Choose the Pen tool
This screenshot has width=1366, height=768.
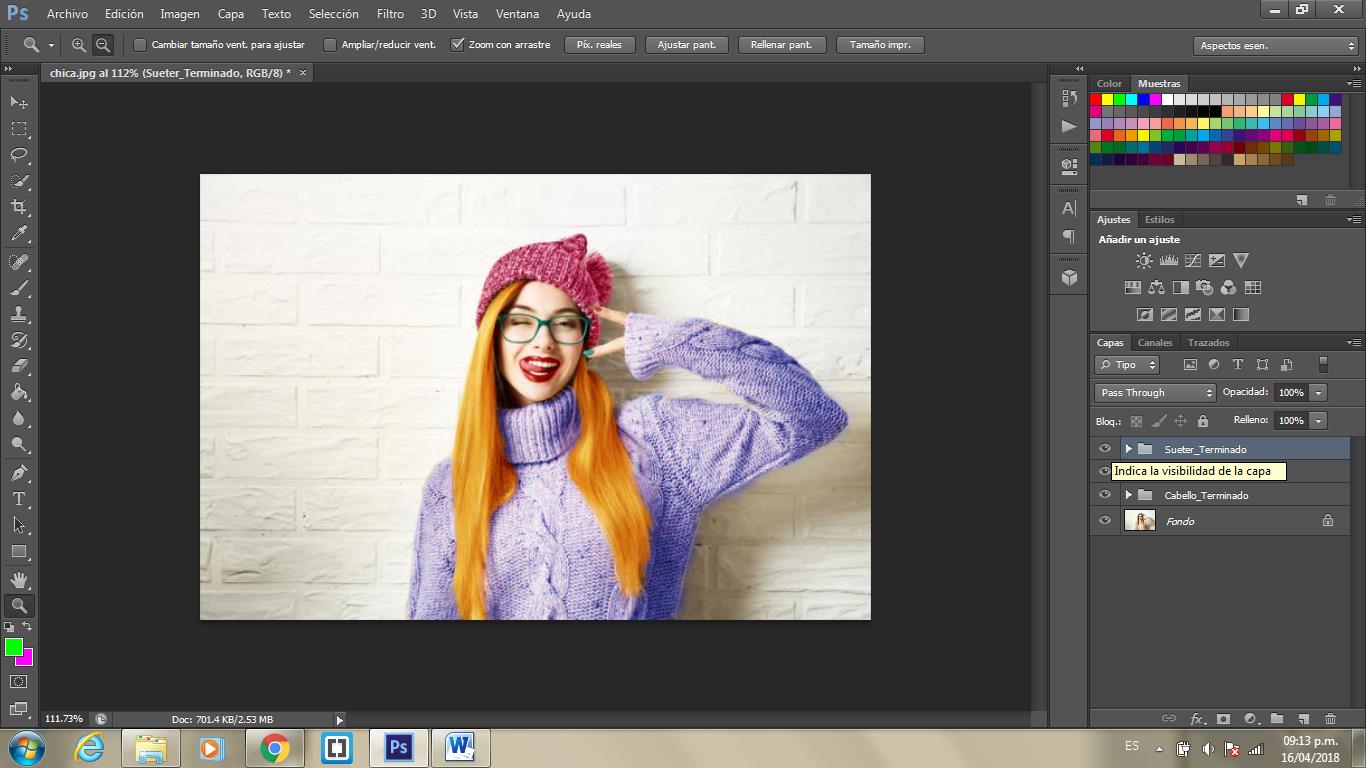[19, 472]
